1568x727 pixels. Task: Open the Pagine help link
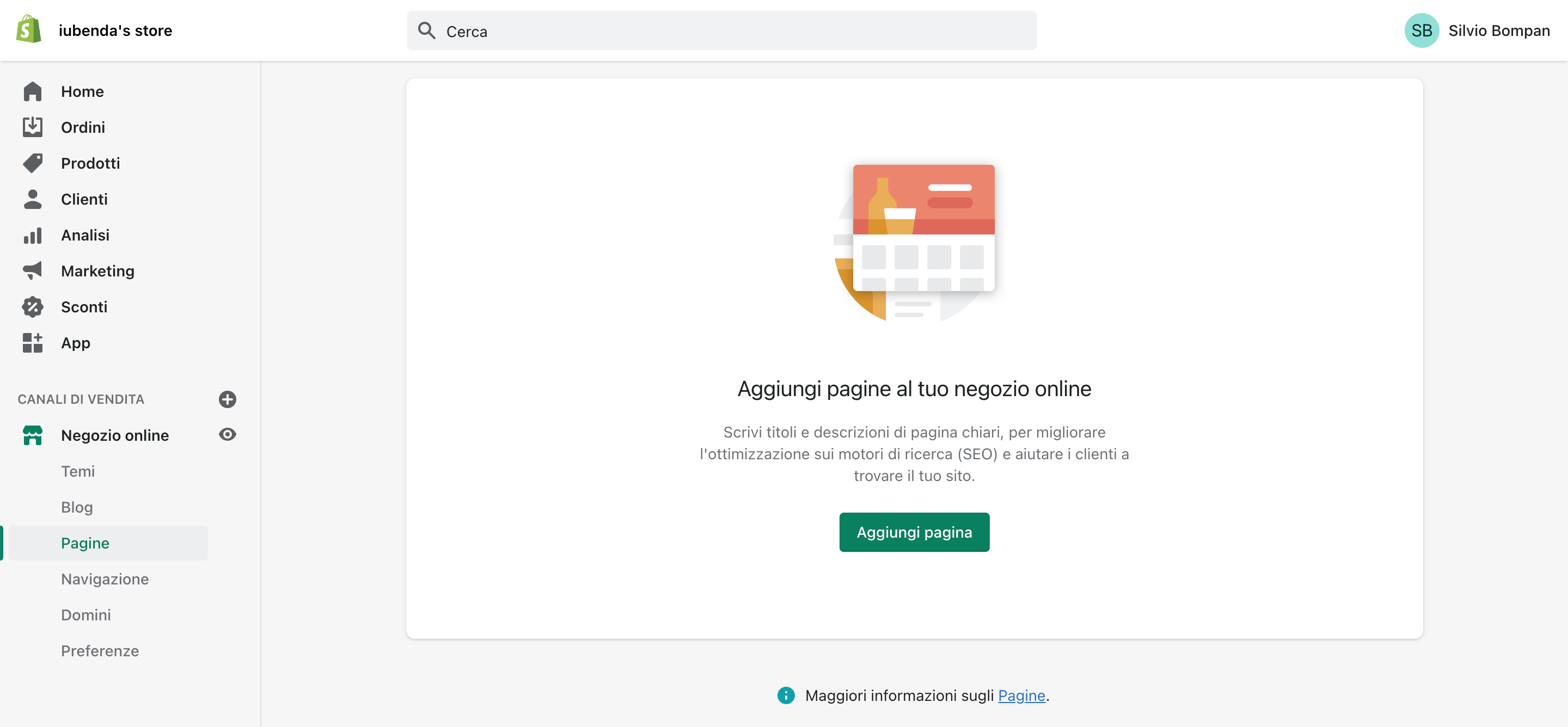[1022, 695]
